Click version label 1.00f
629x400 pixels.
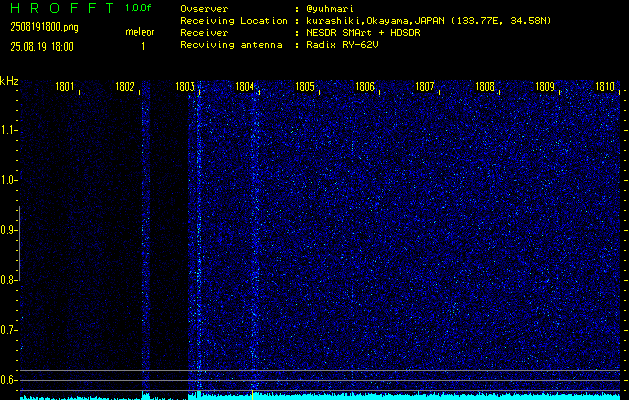point(138,8)
